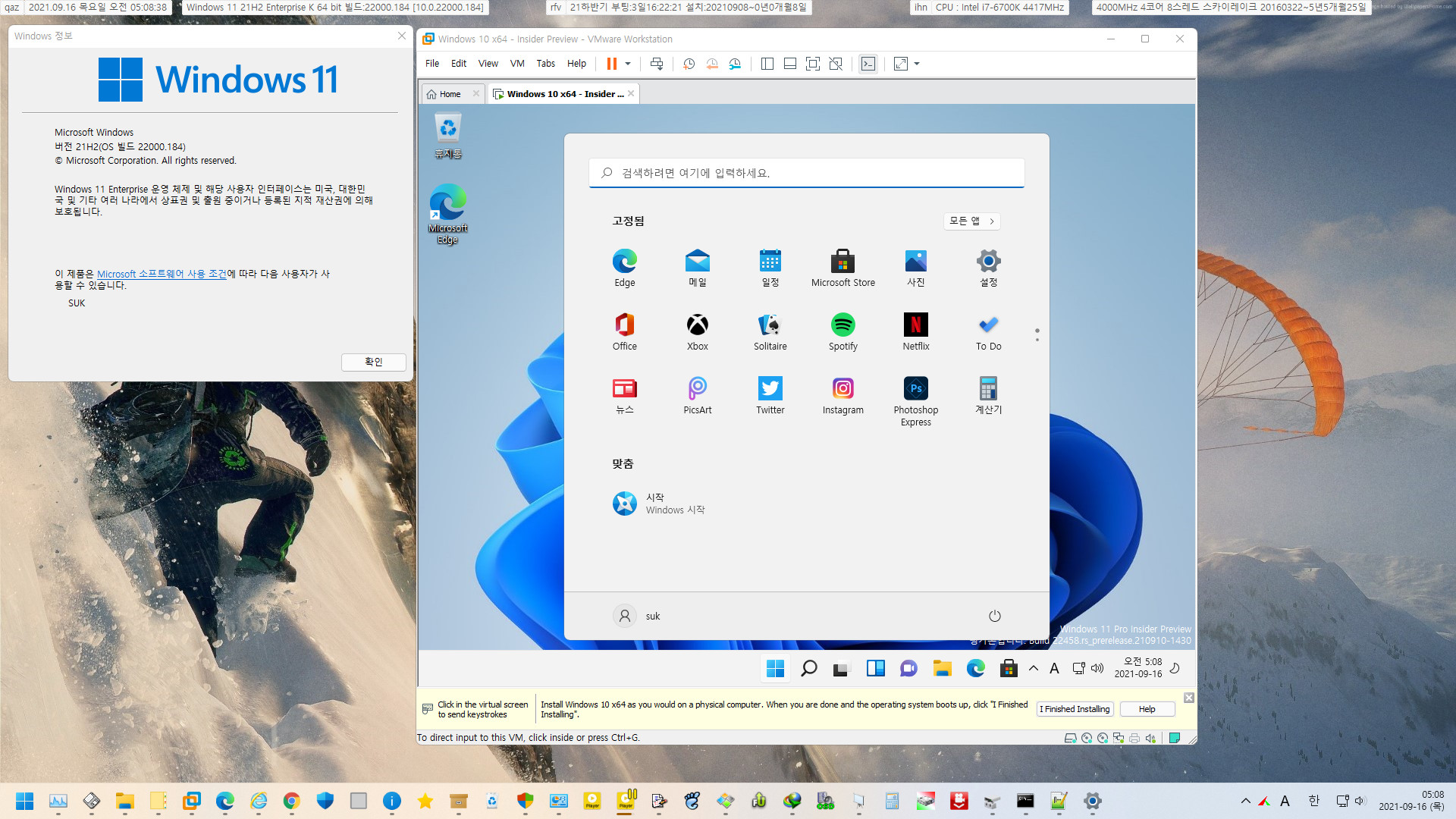Click the search magnifier on guest taskbar
The image size is (1456, 819).
[x=808, y=668]
